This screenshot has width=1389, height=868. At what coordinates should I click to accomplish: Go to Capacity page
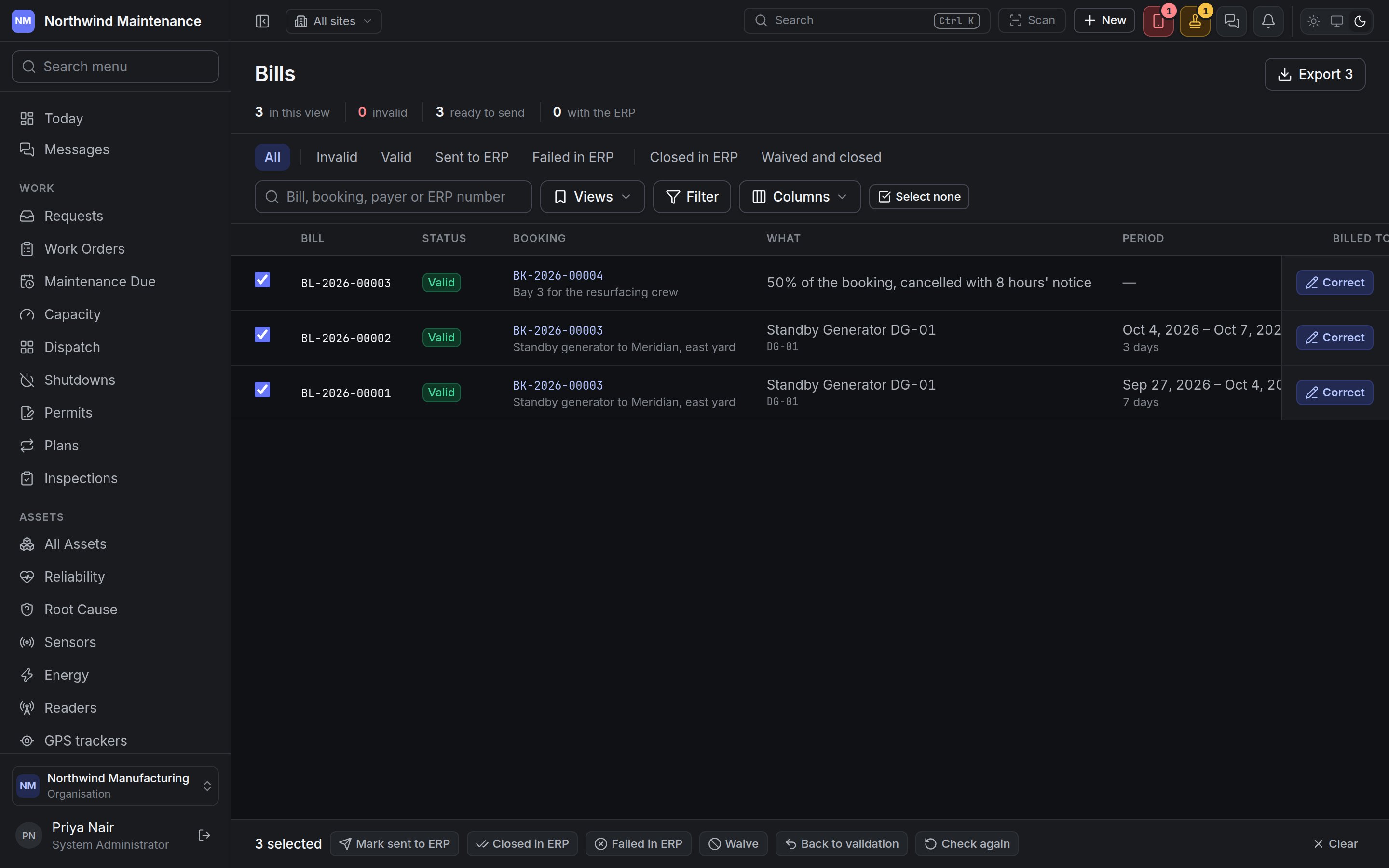pos(115,314)
